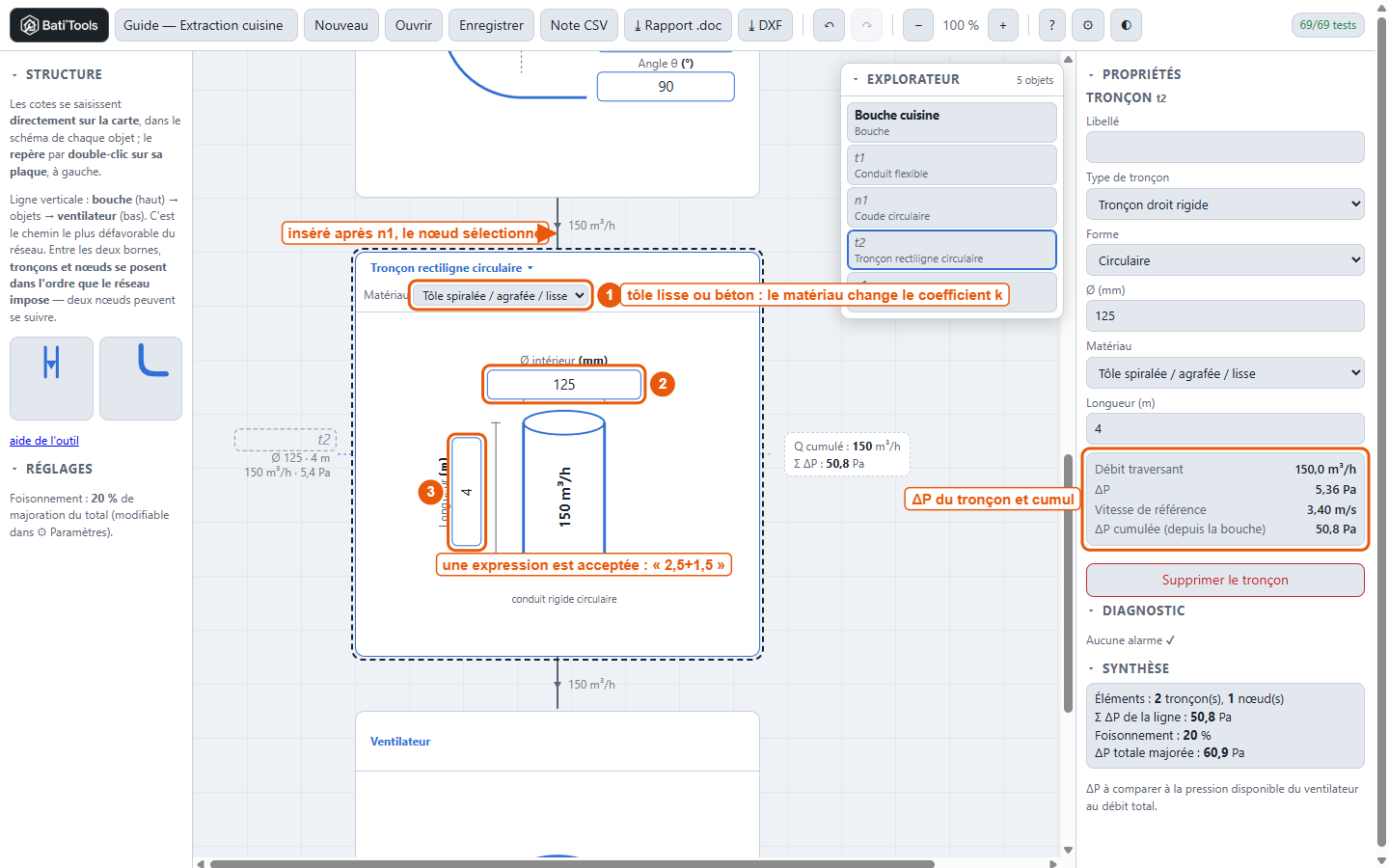Select t2 Tronçon rectiligne circulaire in explorer
Viewport: 1389px width, 868px height.
[952, 250]
